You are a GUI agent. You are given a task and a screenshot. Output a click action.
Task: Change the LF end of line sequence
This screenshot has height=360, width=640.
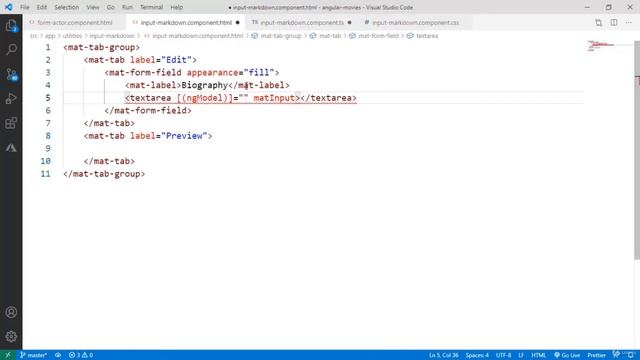(x=521, y=355)
